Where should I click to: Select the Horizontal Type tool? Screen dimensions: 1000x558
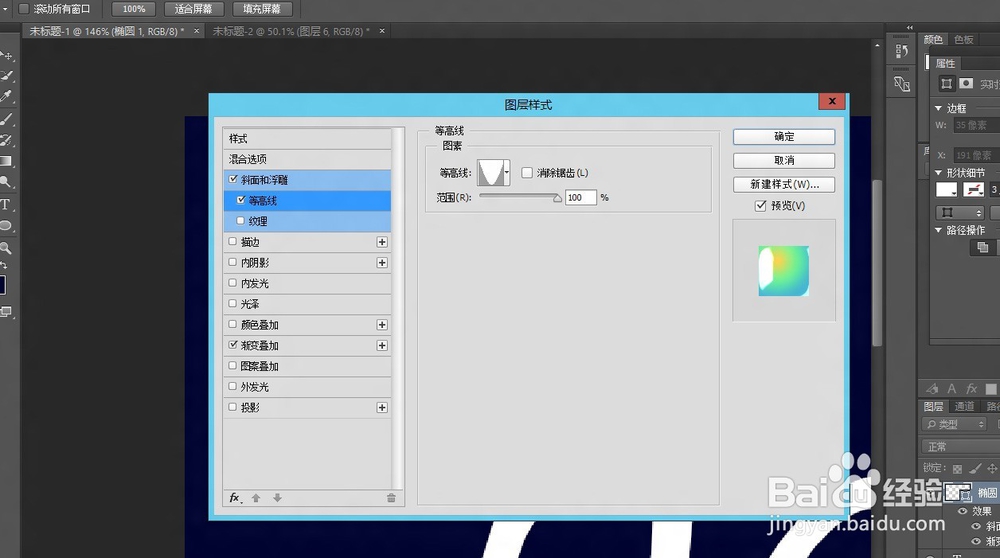[x=6, y=204]
